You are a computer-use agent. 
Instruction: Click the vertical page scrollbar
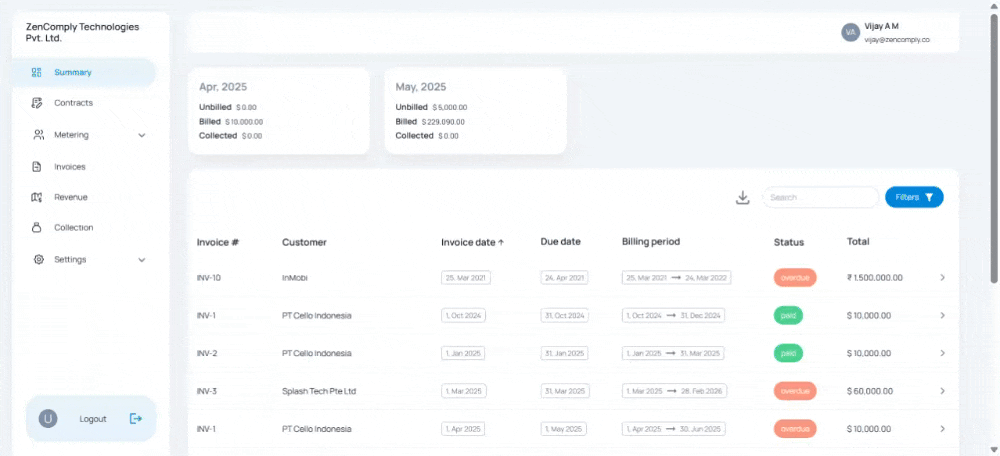click(994, 147)
